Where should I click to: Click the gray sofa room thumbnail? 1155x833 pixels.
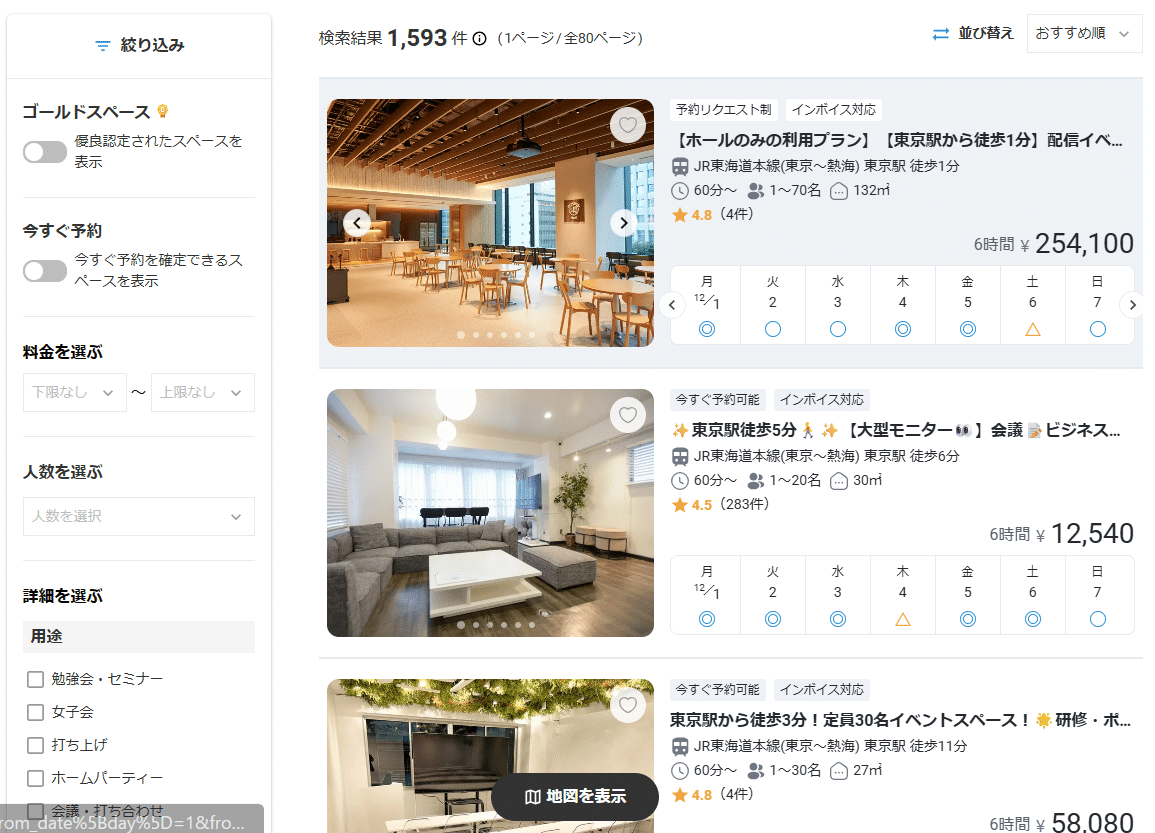(x=490, y=513)
